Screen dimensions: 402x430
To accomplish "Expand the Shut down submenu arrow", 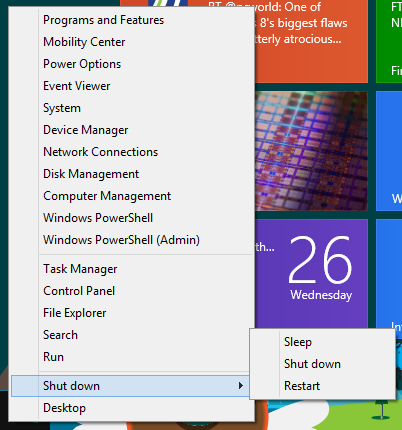I will (241, 386).
